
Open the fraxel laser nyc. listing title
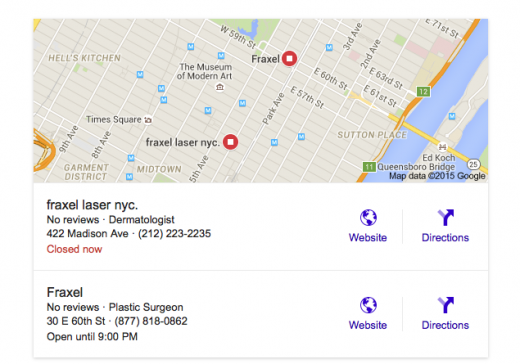[92, 205]
